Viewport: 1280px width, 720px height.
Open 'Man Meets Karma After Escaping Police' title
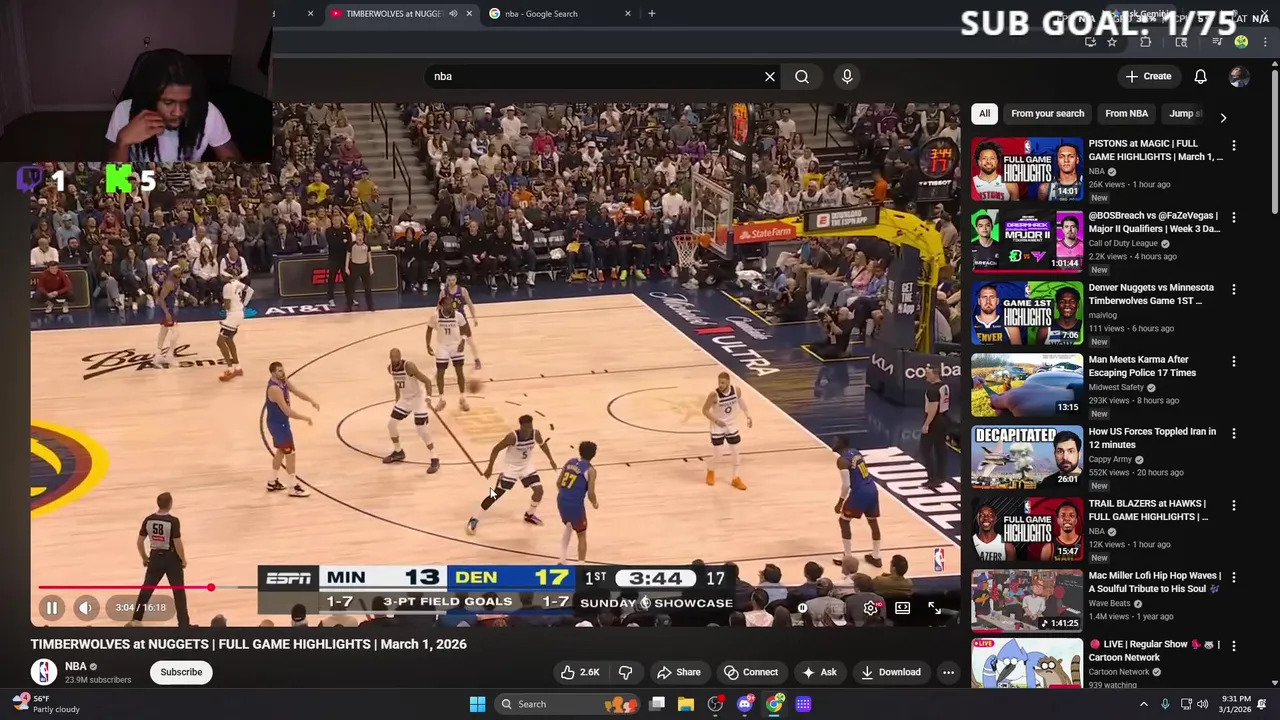[x=1142, y=366]
